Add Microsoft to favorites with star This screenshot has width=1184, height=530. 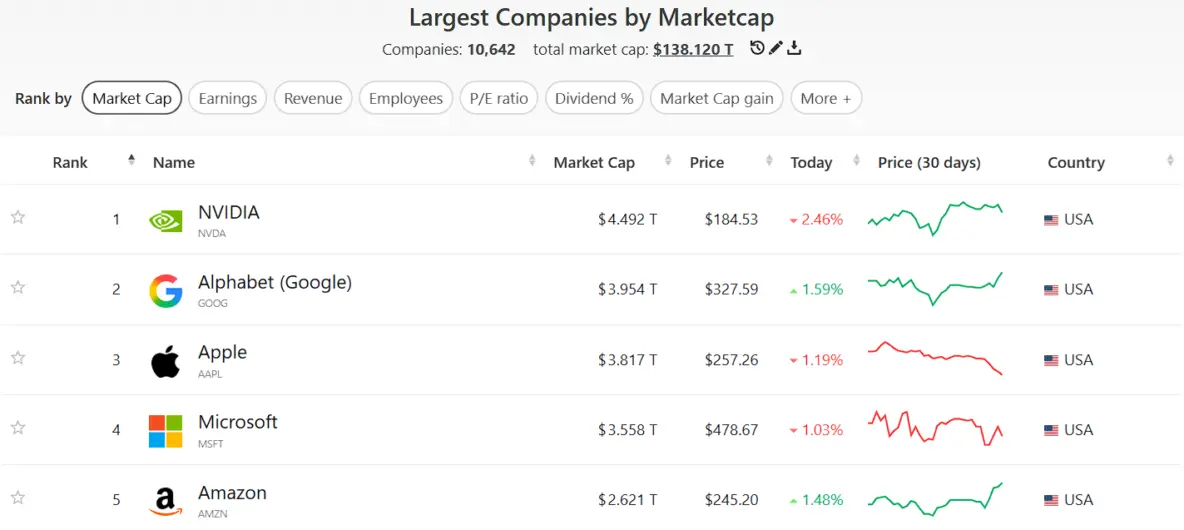(x=18, y=427)
